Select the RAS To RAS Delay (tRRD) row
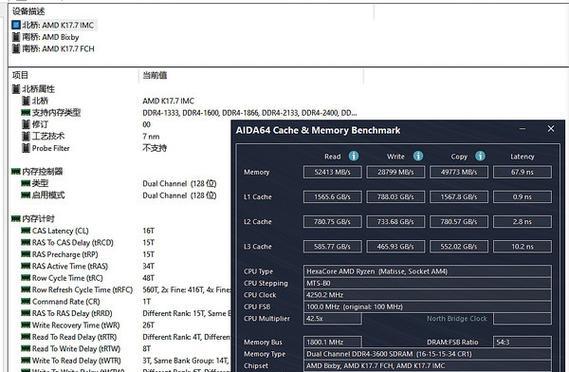The width and height of the screenshot is (569, 372). pos(67,313)
